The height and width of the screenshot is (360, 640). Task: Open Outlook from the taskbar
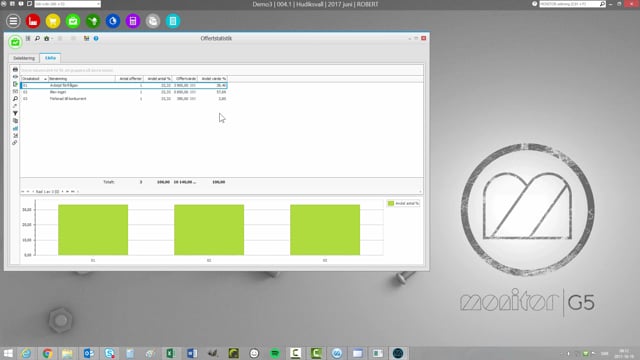(89, 353)
